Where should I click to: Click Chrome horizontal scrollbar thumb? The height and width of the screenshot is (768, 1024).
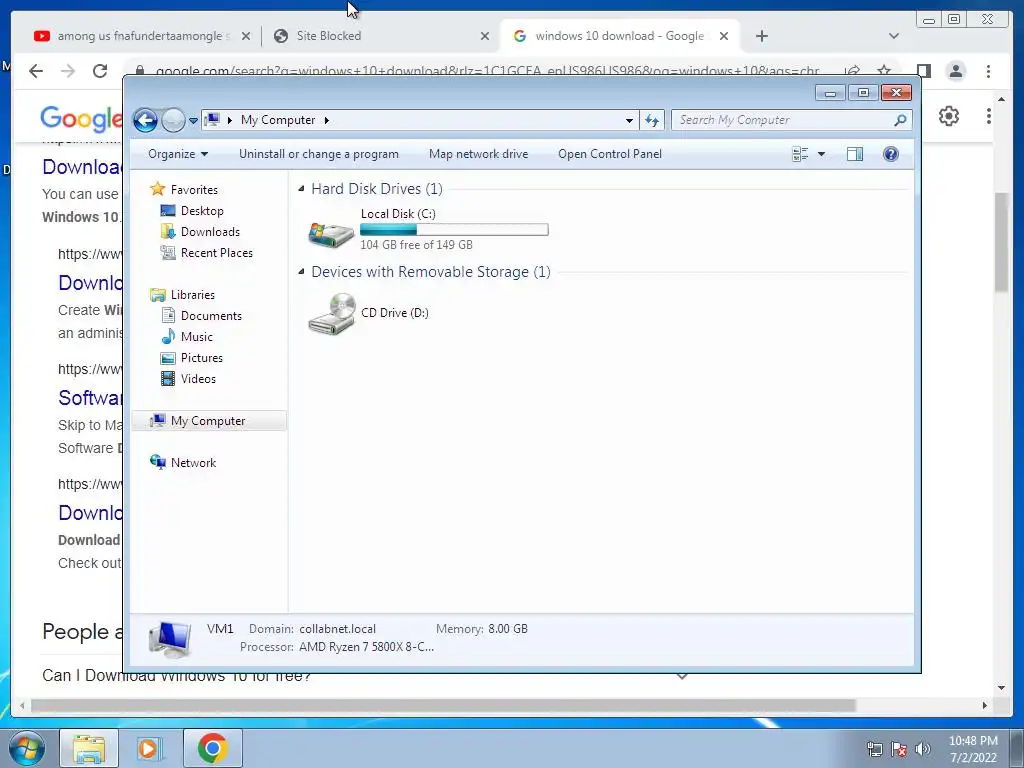443,705
